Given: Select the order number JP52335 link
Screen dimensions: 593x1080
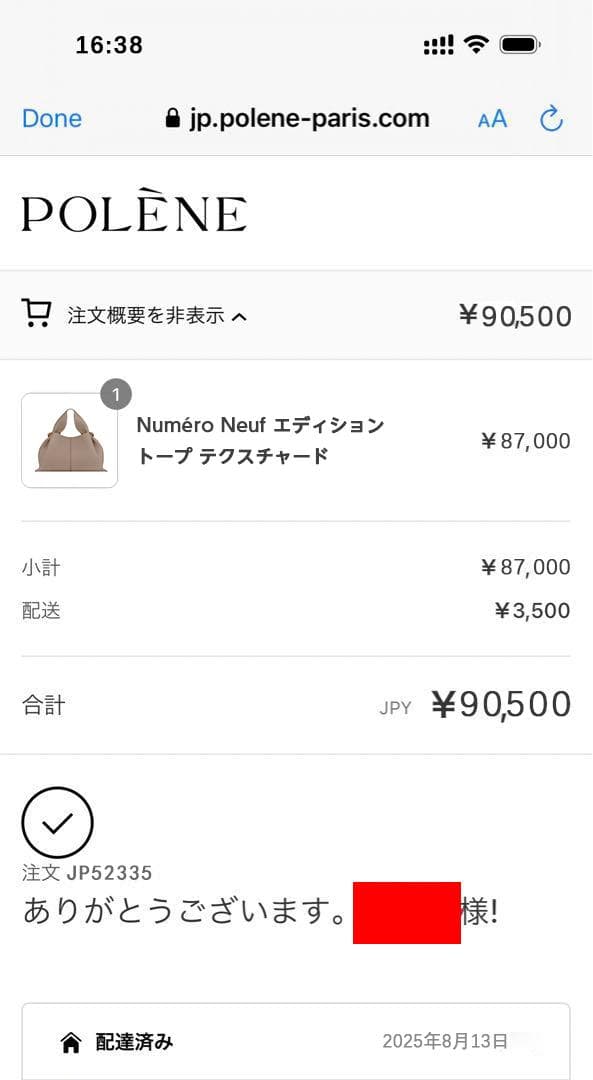Looking at the screenshot, I should tap(87, 872).
